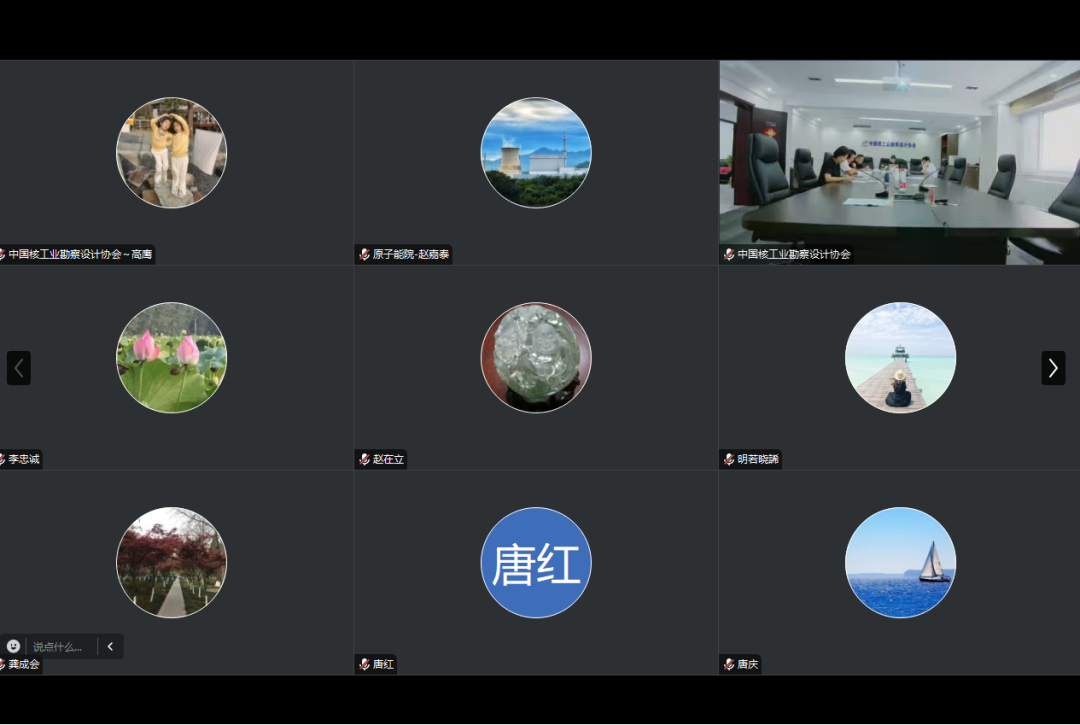Select the power plant avatar tile
The width and height of the screenshot is (1080, 725).
pos(536,153)
